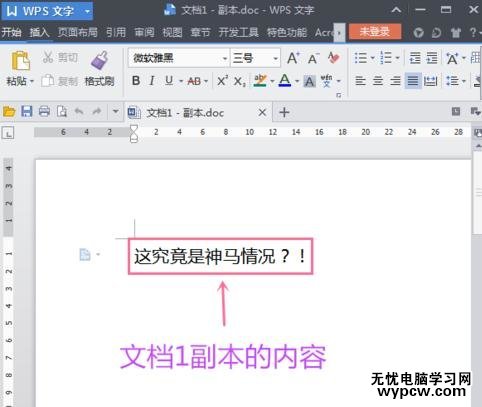
Task: Toggle underline formatting
Action: click(x=169, y=81)
